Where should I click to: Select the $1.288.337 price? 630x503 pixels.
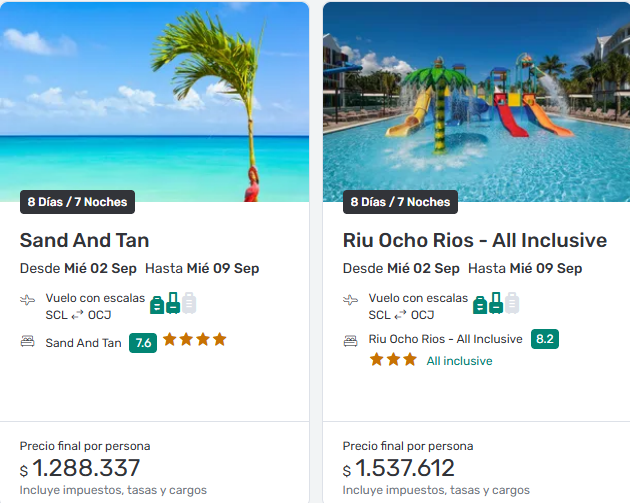[x=86, y=468]
